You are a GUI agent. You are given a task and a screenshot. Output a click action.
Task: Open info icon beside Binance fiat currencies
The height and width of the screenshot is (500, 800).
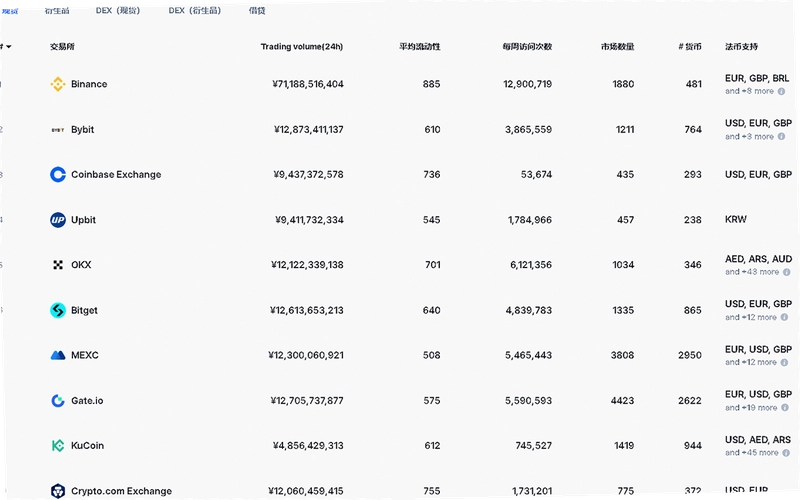pos(781,91)
